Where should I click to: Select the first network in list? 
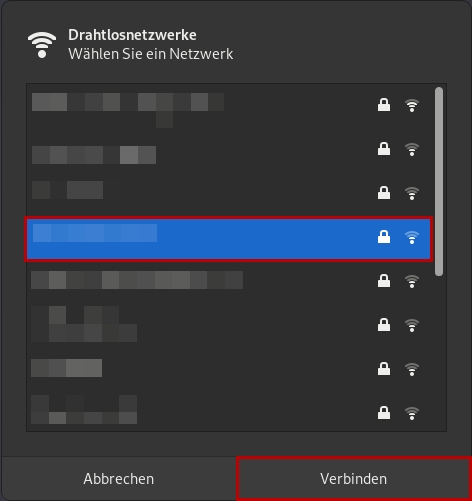(230, 107)
